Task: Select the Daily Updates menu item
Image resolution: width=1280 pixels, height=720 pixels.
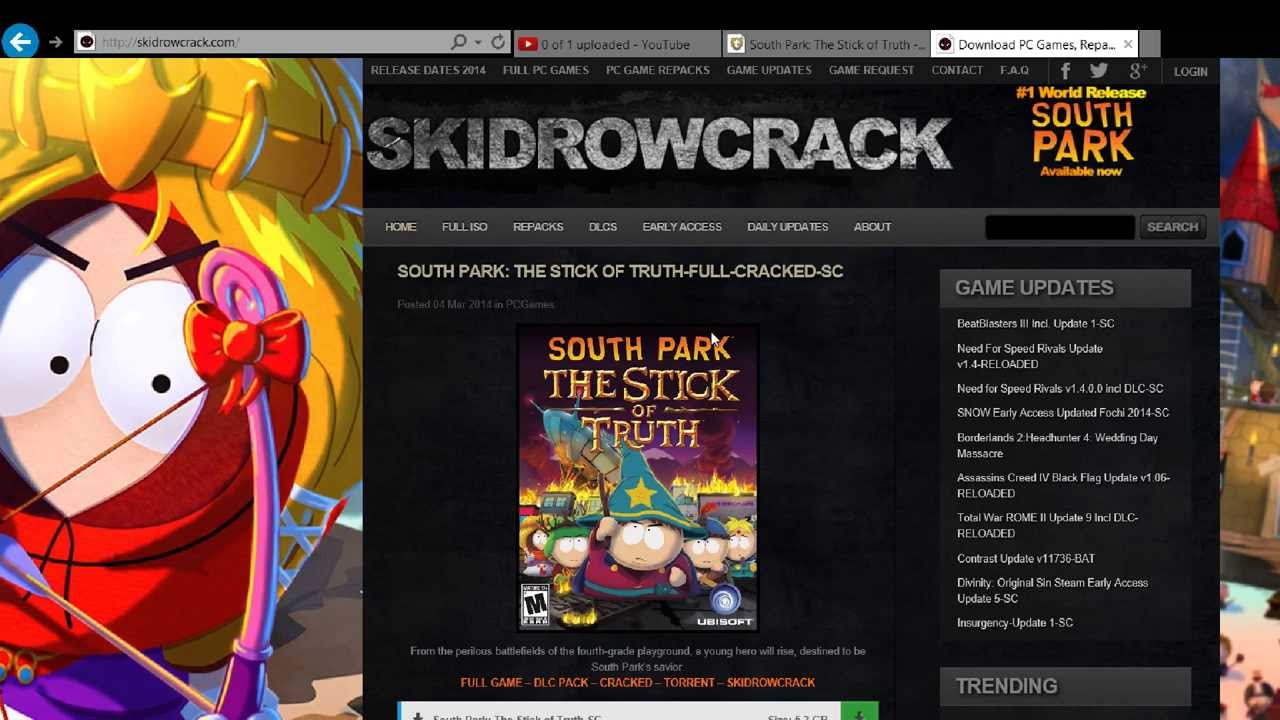Action: point(787,227)
